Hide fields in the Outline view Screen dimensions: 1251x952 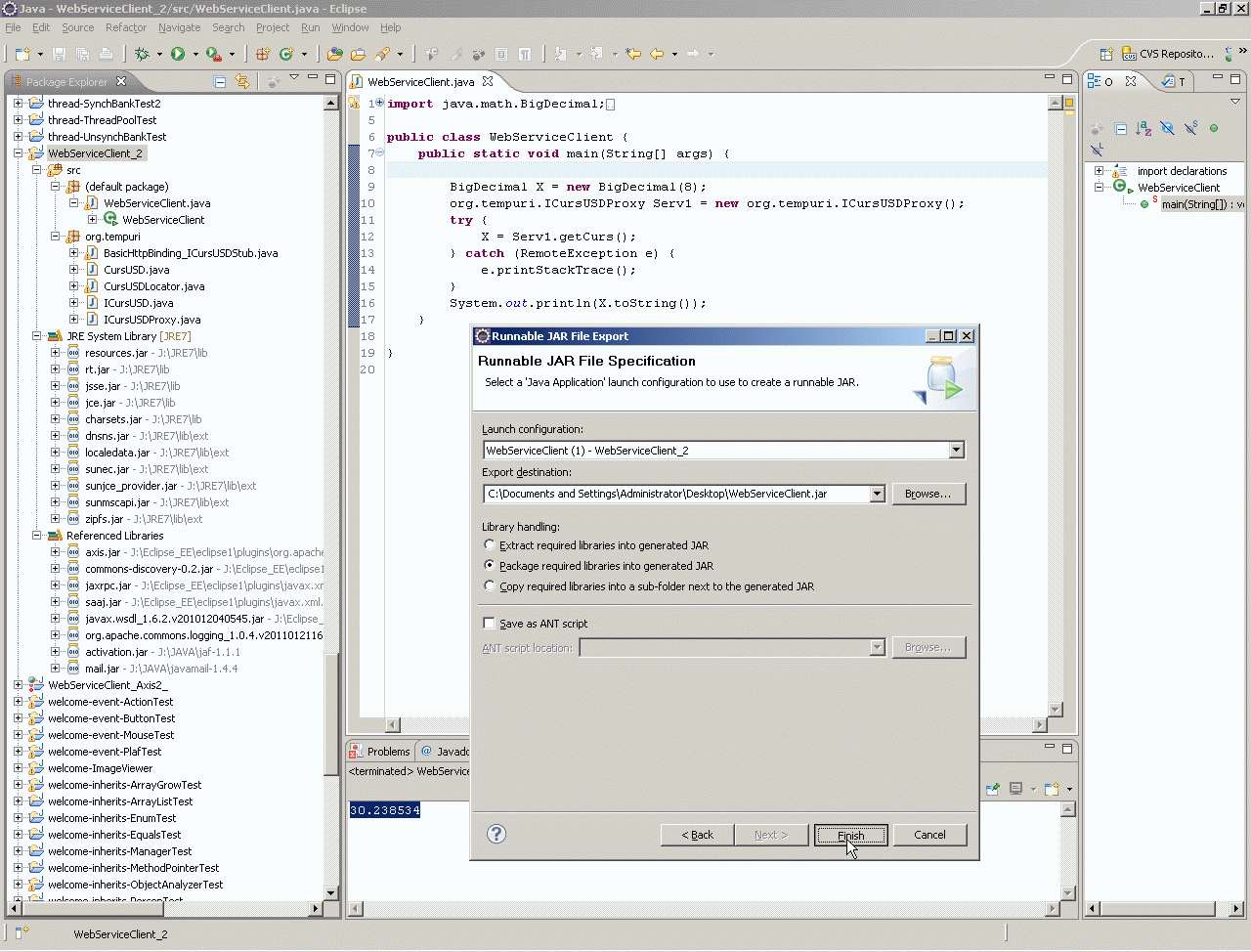click(1167, 128)
